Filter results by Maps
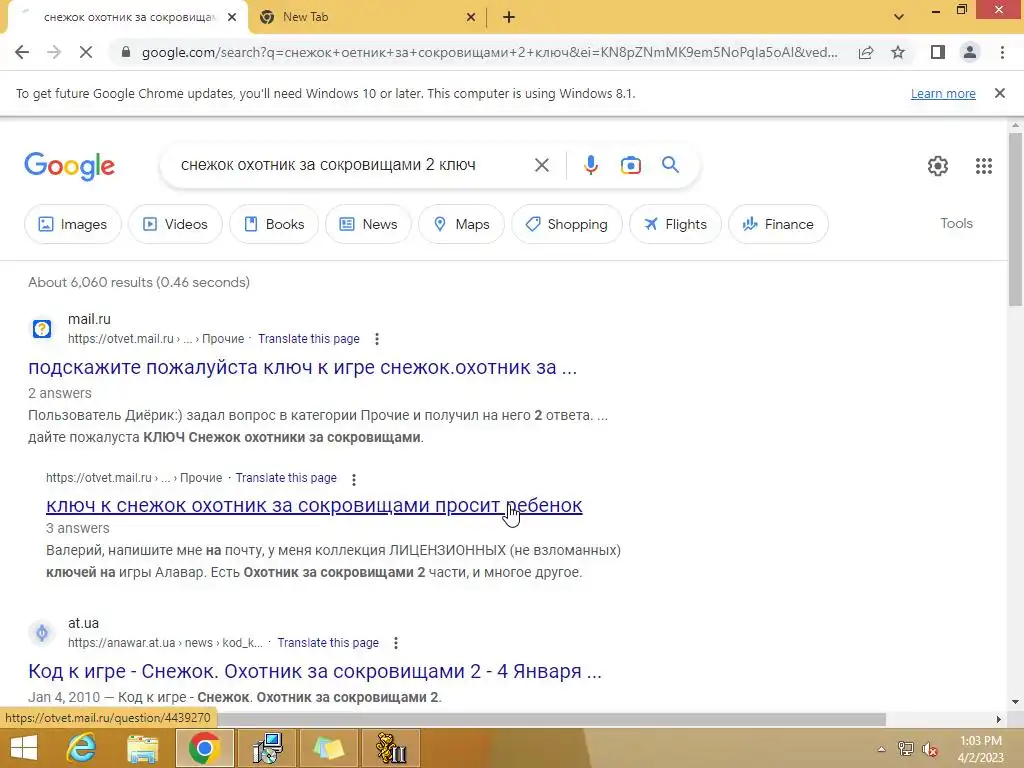Image resolution: width=1024 pixels, height=768 pixels. pyautogui.click(x=461, y=224)
